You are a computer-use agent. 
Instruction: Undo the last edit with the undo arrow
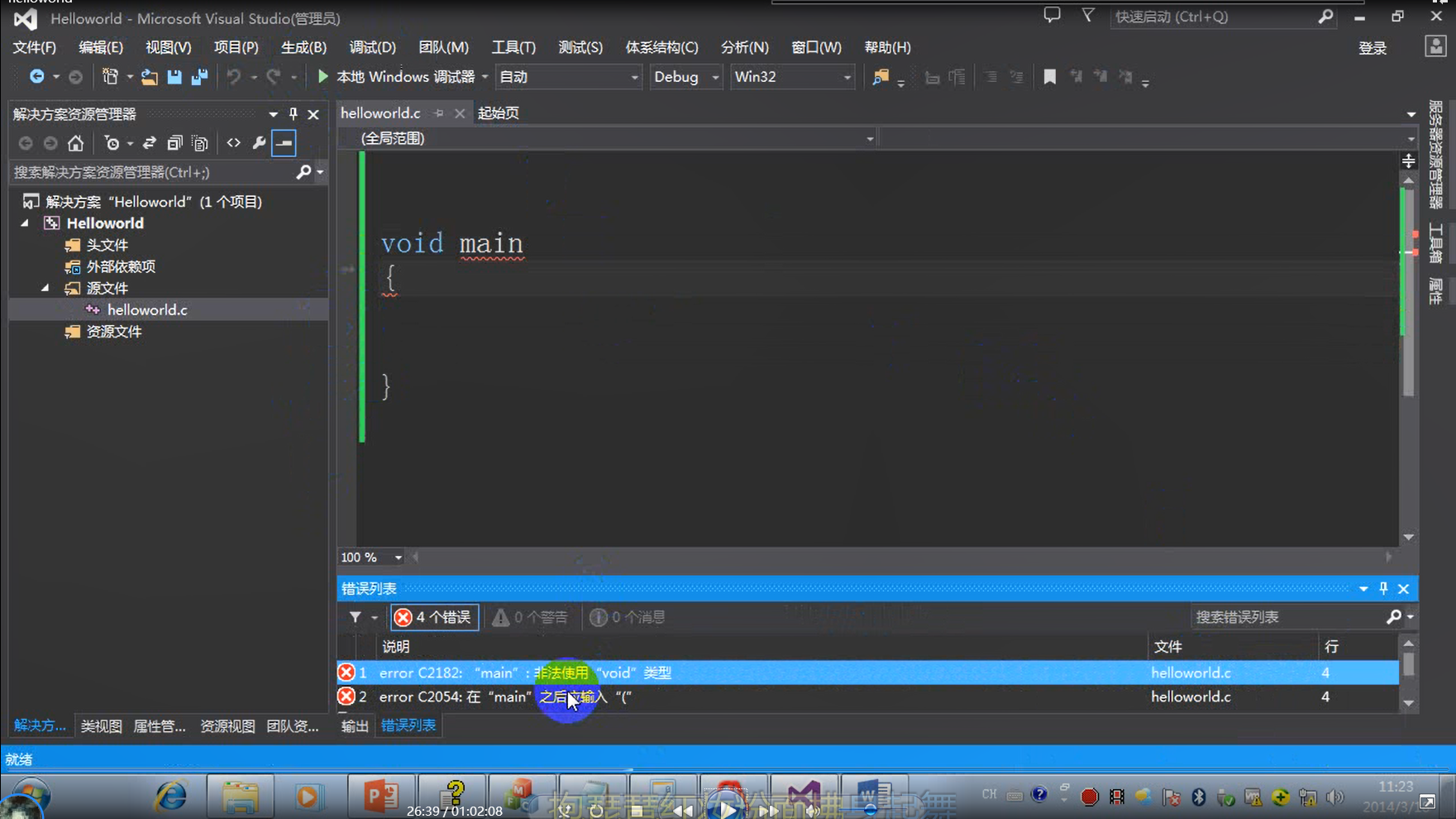234,76
